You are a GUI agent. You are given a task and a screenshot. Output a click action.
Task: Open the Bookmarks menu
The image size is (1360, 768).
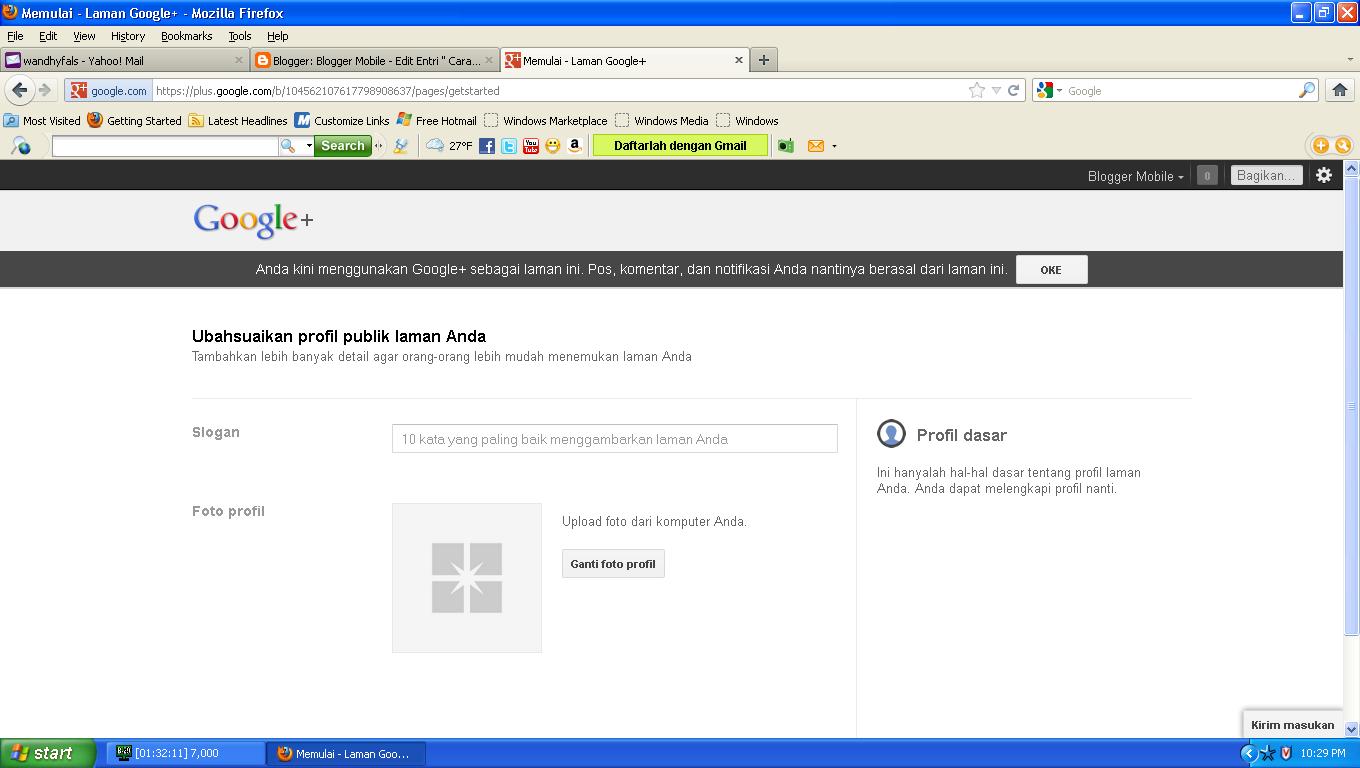[186, 36]
